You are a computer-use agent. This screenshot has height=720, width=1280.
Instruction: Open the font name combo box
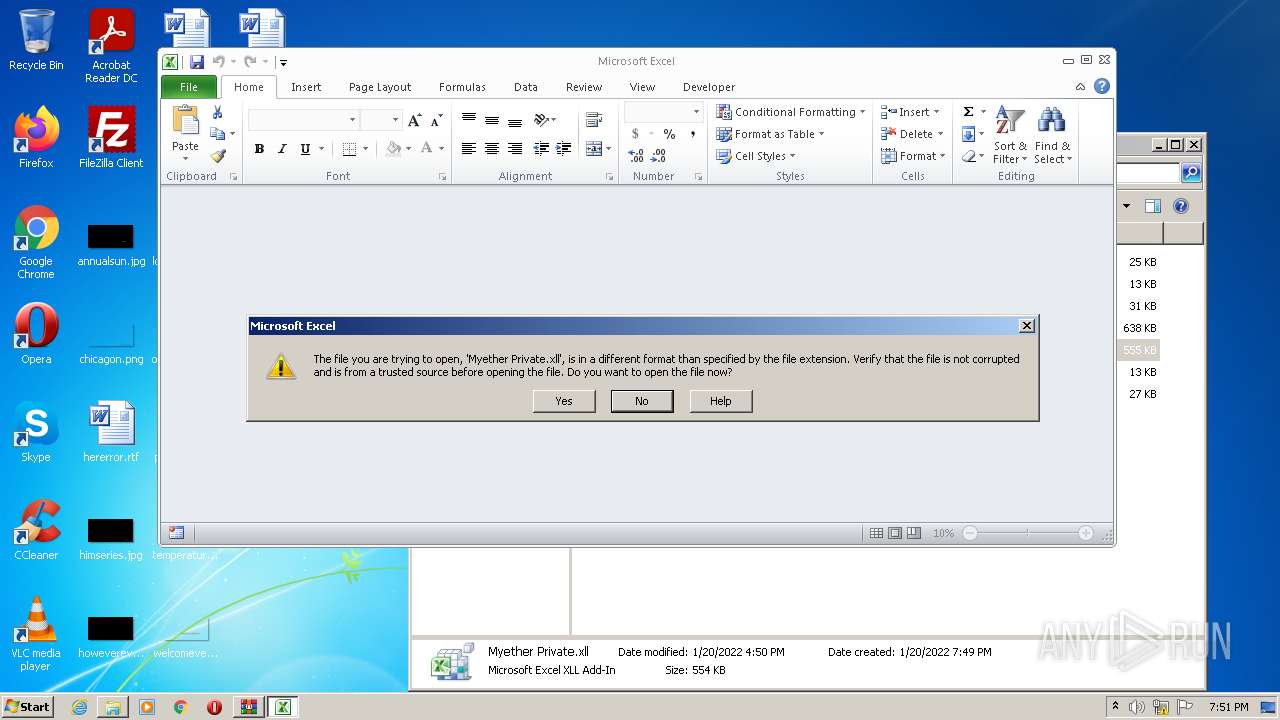pyautogui.click(x=303, y=120)
